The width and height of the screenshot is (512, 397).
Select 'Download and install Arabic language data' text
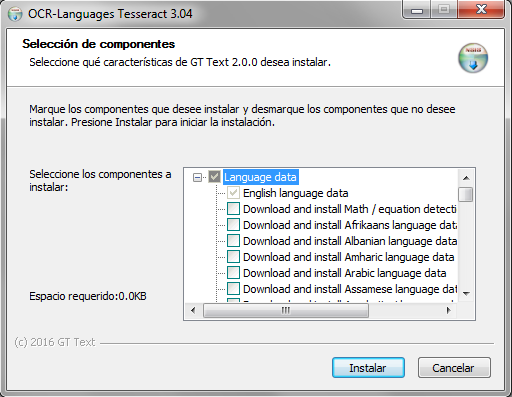(345, 273)
